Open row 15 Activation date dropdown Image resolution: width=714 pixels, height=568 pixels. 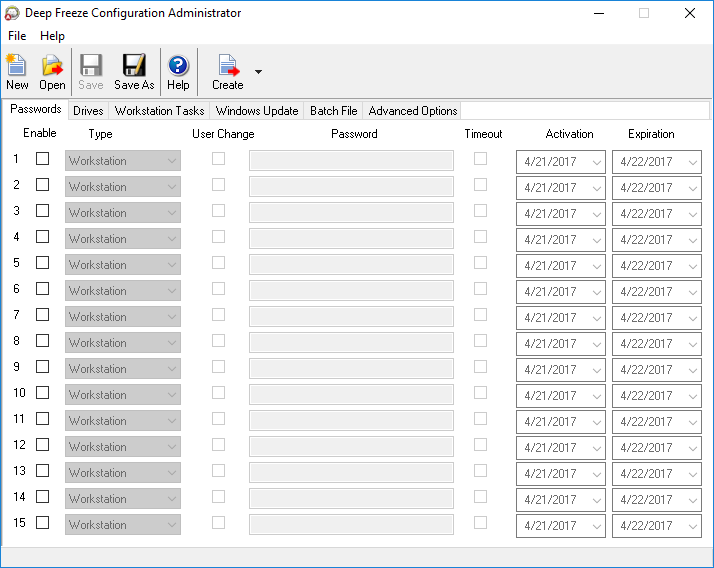point(597,526)
